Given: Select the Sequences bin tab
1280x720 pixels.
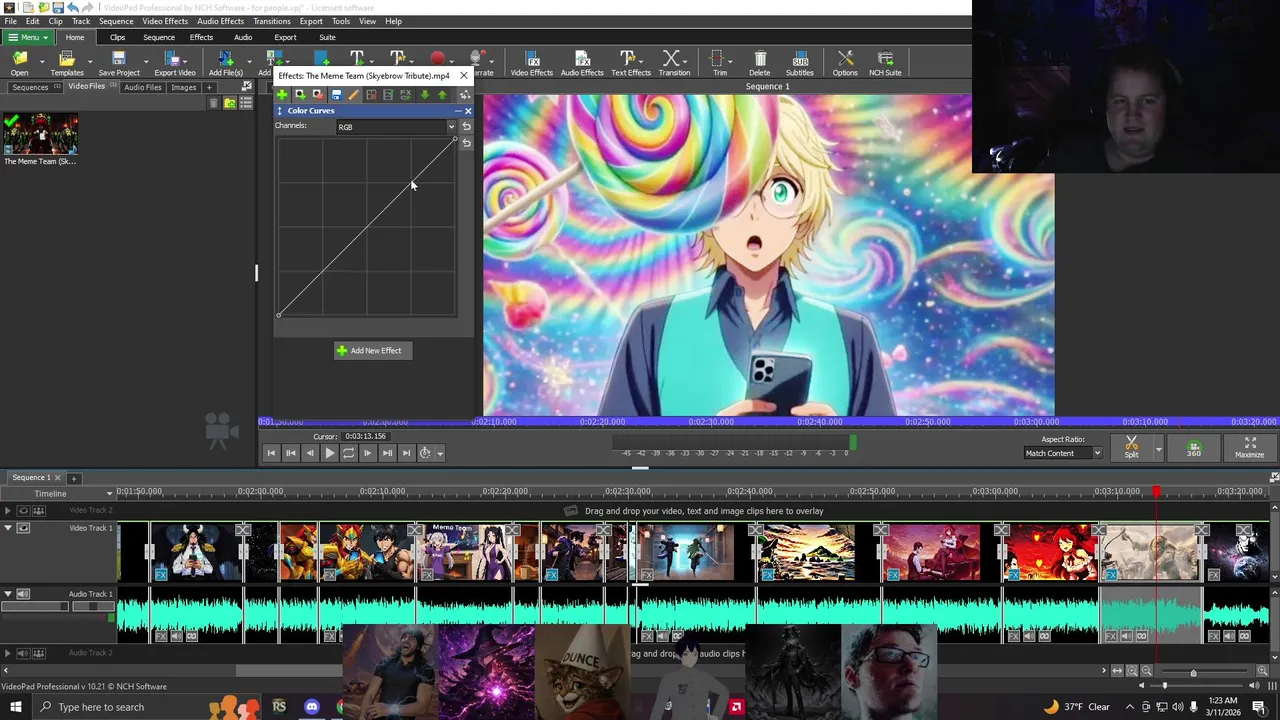Looking at the screenshot, I should coord(35,88).
